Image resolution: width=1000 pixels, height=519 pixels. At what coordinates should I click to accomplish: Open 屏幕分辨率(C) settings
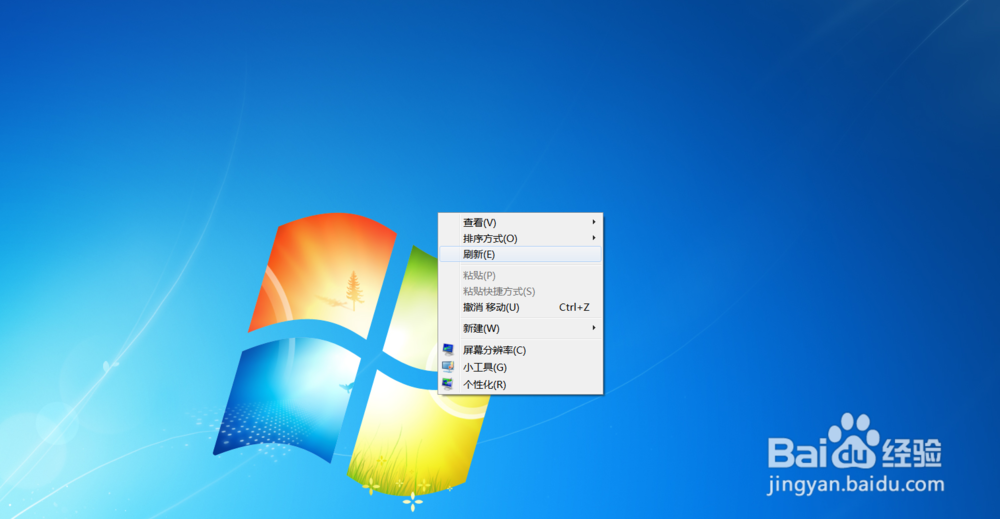coord(520,350)
